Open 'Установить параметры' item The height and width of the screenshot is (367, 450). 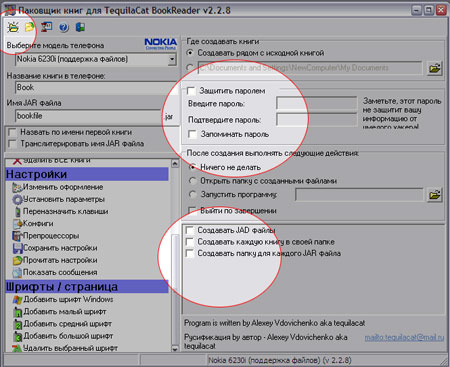click(64, 200)
